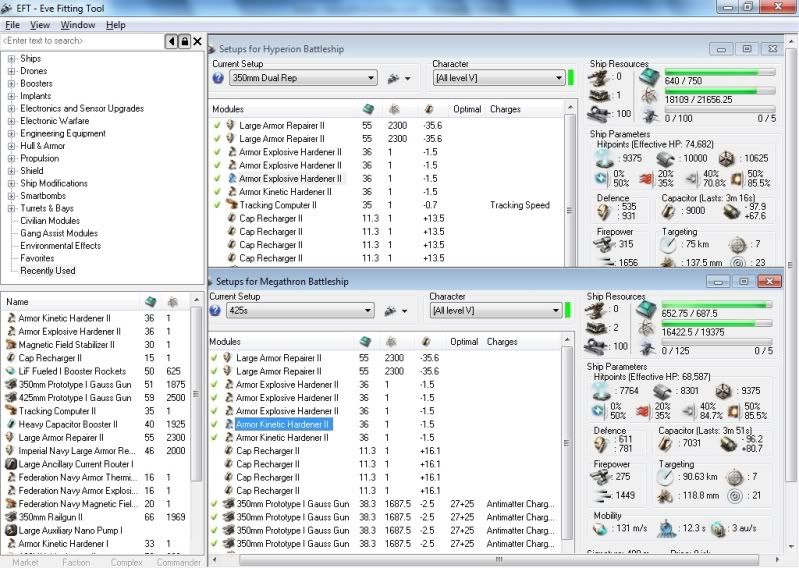Image resolution: width=799 pixels, height=568 pixels.
Task: Click the Megathron powergrid usage bar
Action: [717, 324]
